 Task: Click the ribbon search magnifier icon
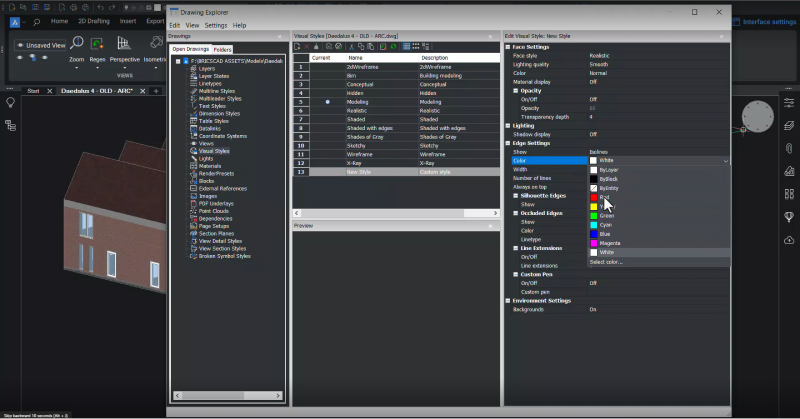(36, 22)
